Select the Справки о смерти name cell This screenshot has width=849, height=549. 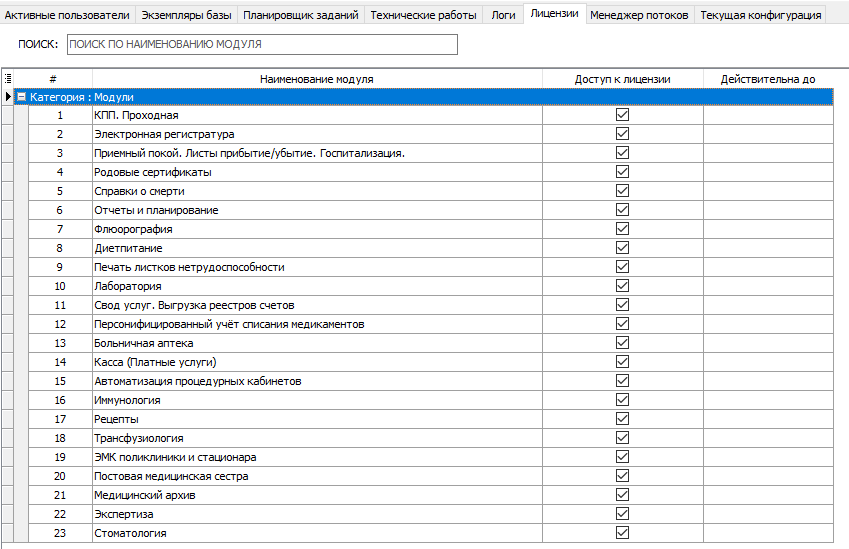pos(317,191)
